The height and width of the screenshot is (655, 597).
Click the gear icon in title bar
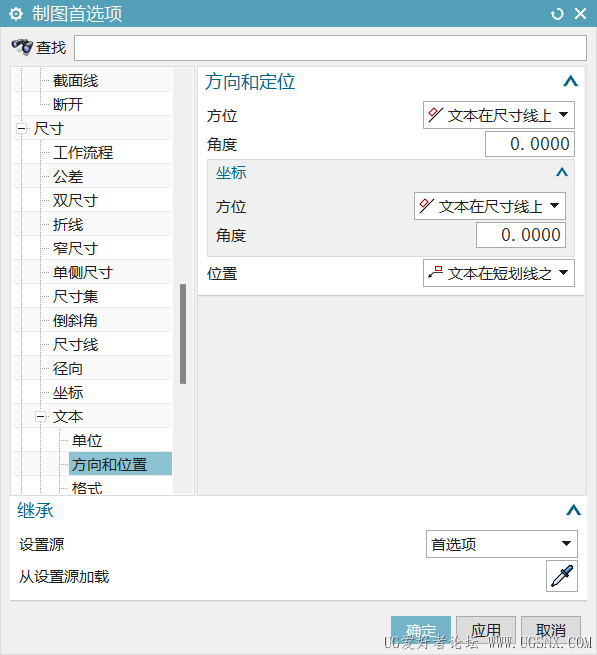pos(16,14)
